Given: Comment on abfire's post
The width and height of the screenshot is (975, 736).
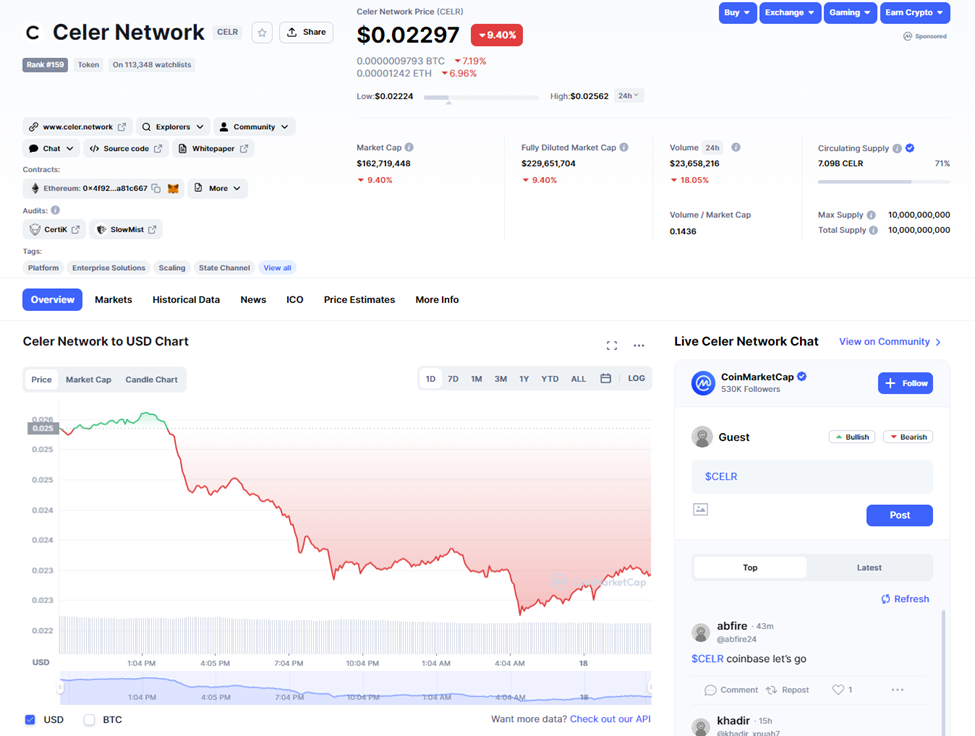Looking at the screenshot, I should (x=731, y=689).
